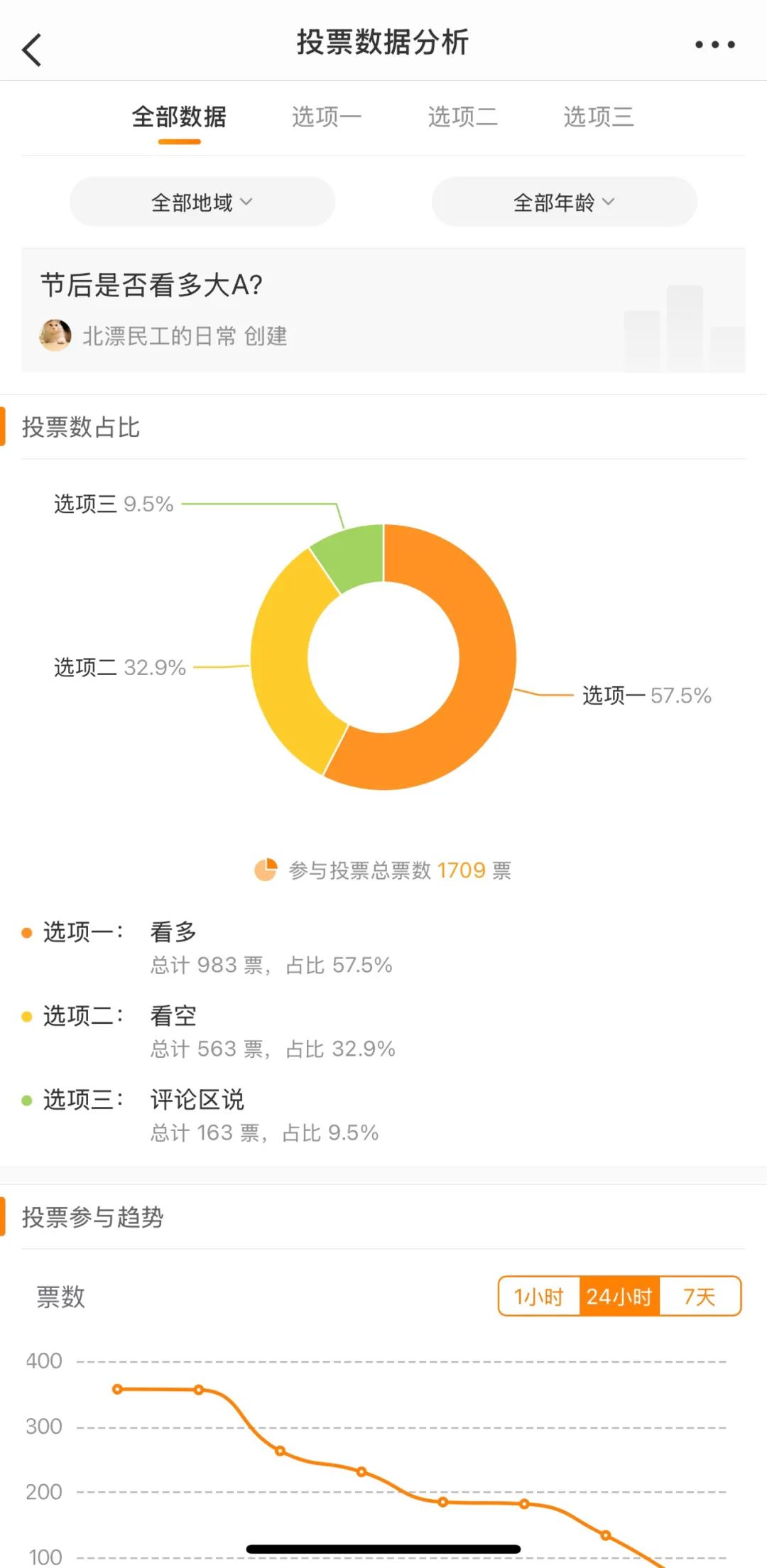Tap the pie chart icon beside total votes
767x1568 pixels.
pos(266,870)
